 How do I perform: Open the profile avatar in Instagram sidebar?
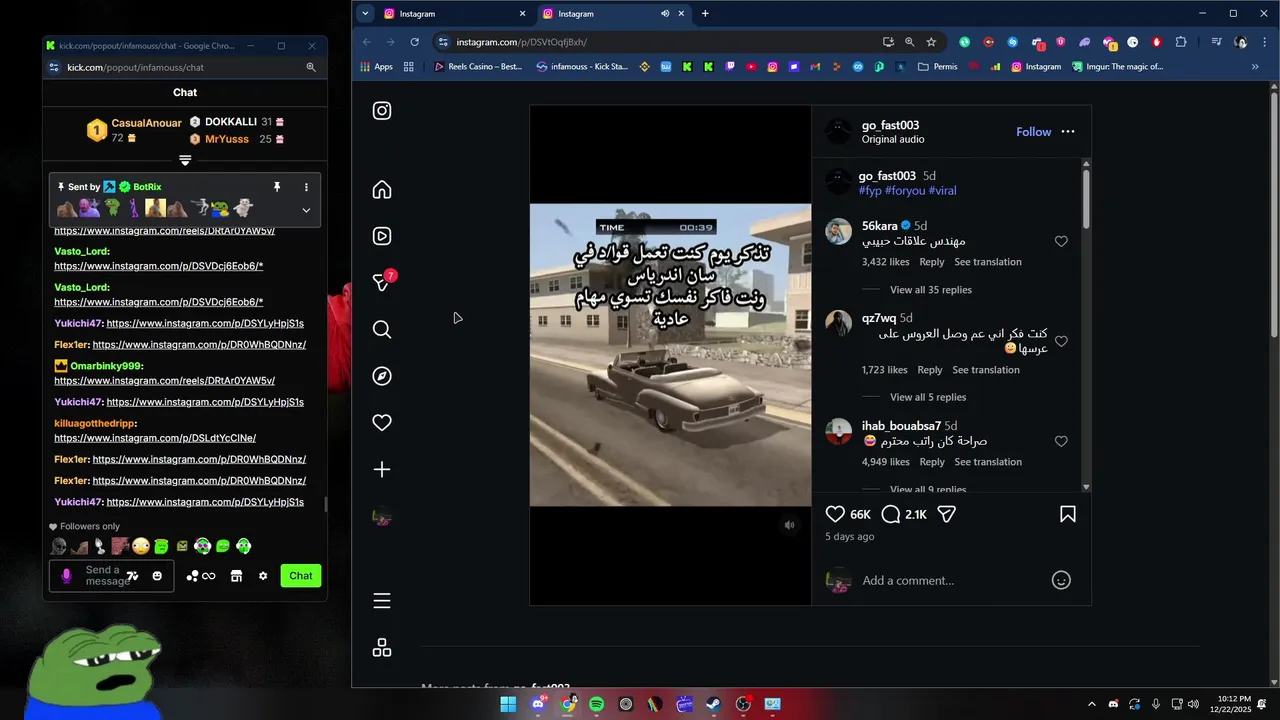pos(382,517)
